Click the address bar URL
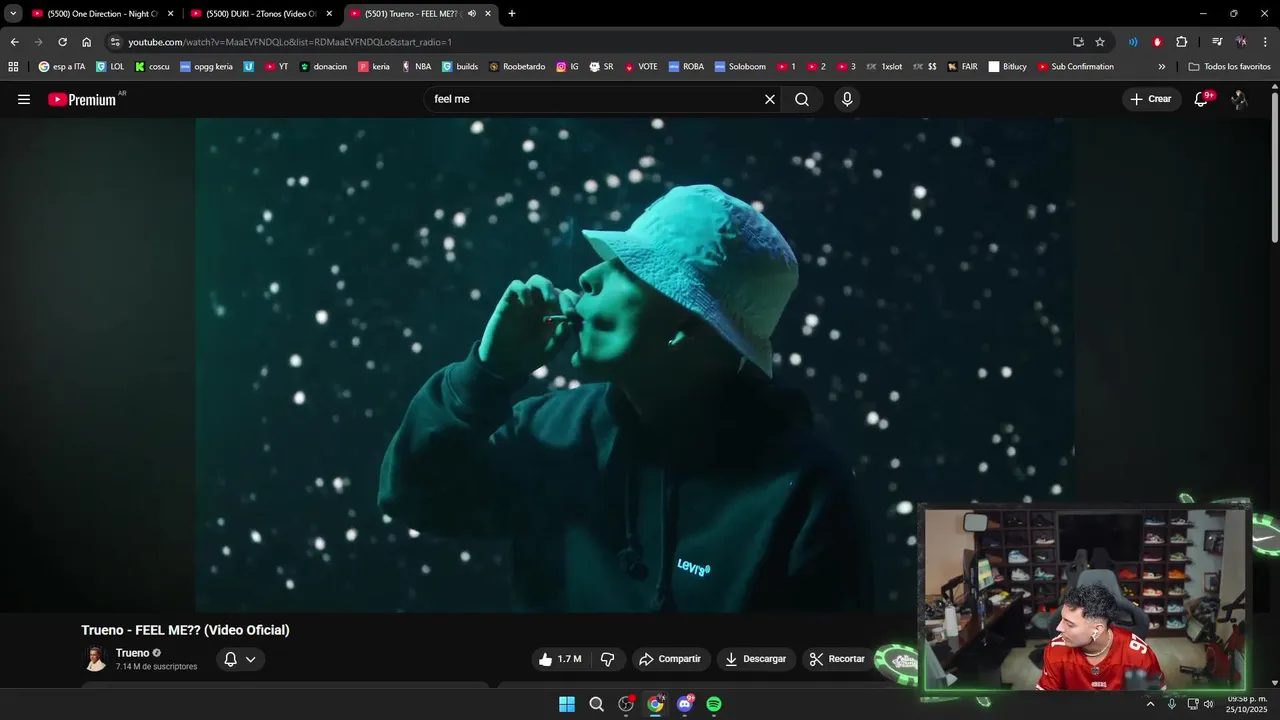The image size is (1280, 720). (x=290, y=42)
